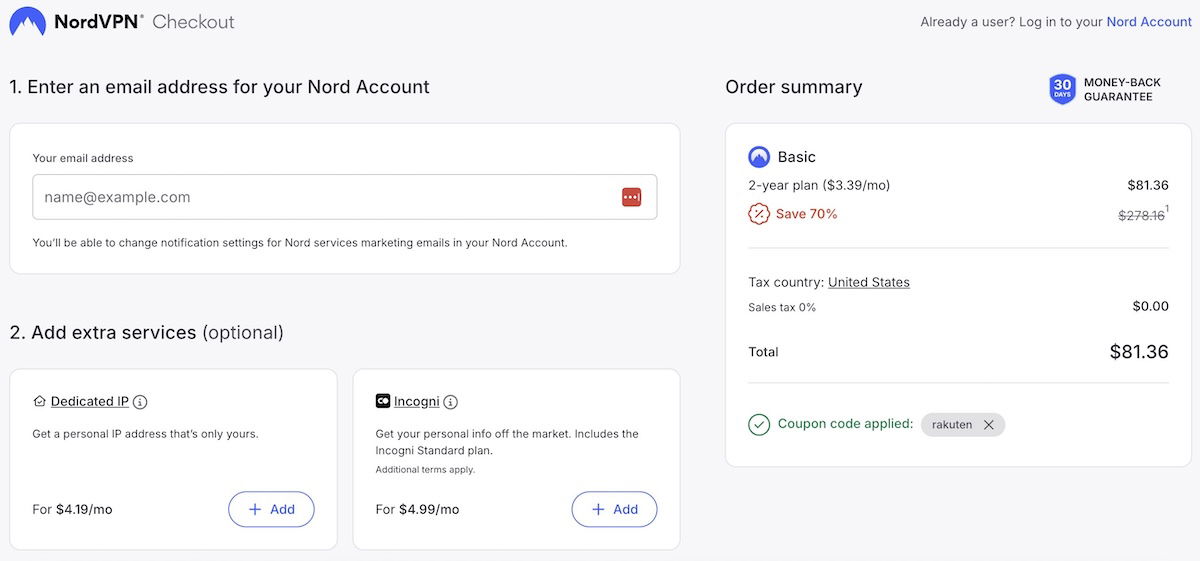Click the password manager icon in email field
Image resolution: width=1200 pixels, height=561 pixels.
[631, 197]
